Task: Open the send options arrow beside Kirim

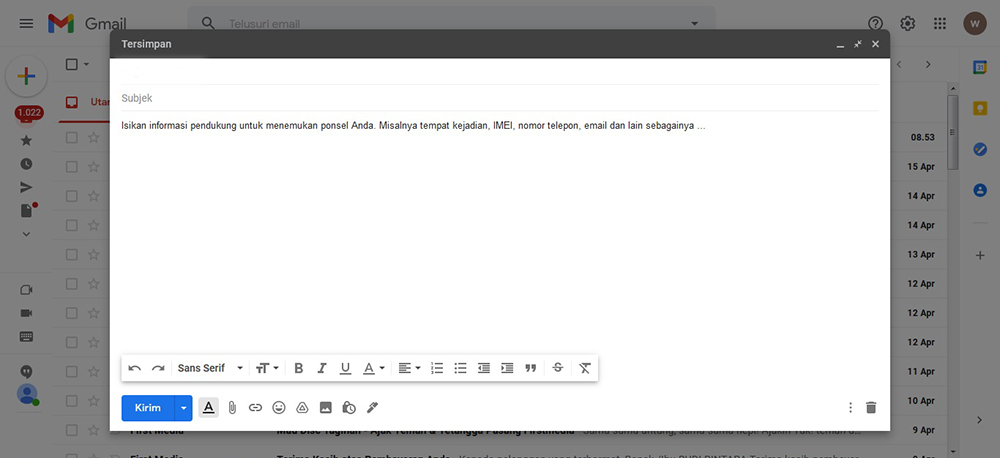Action: [x=183, y=408]
